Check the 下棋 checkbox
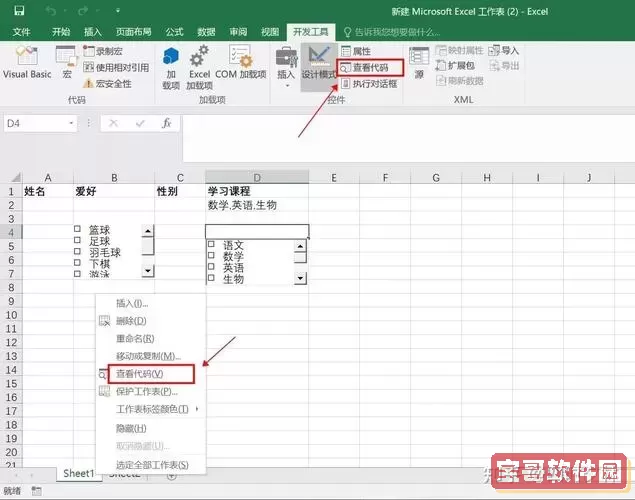 (77, 263)
